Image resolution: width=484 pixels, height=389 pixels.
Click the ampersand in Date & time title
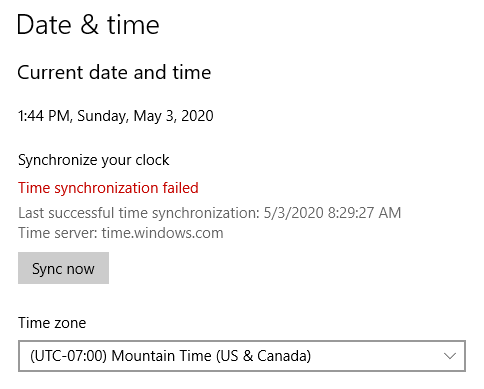coord(89,25)
